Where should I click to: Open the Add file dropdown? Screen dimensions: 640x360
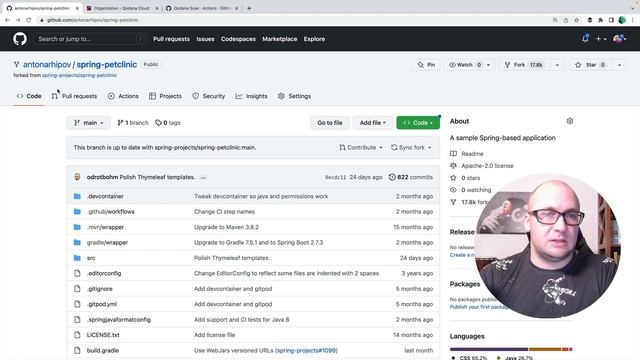[x=372, y=122]
